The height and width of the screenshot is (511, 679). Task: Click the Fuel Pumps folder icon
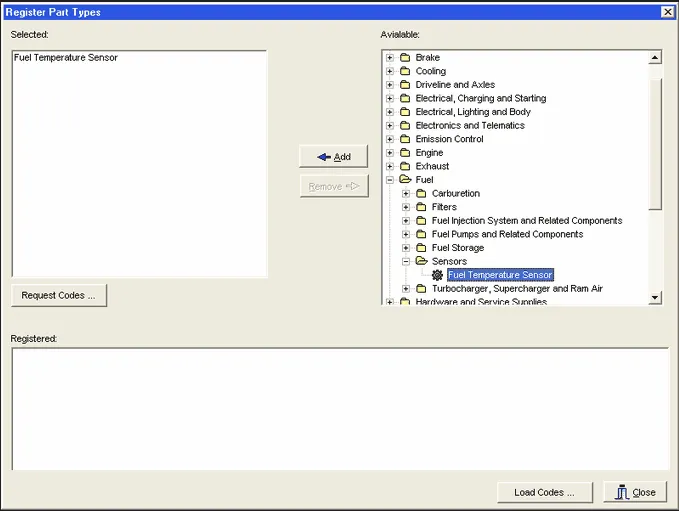coord(421,234)
